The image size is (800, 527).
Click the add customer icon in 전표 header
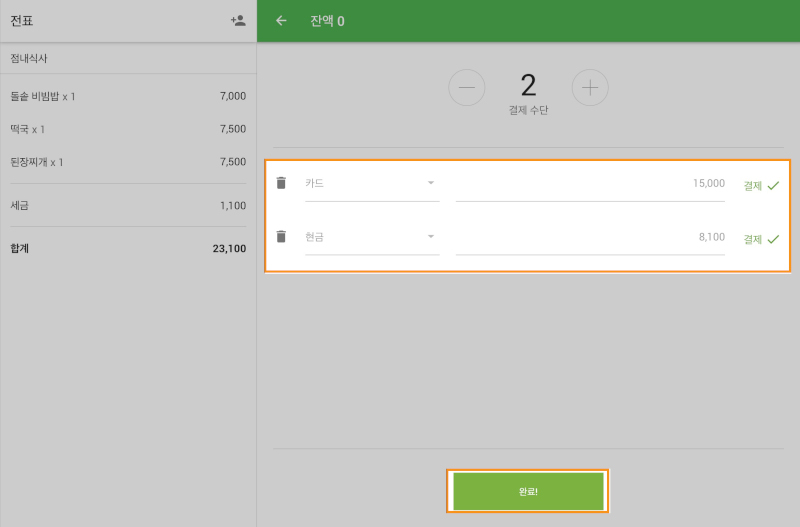tap(238, 20)
